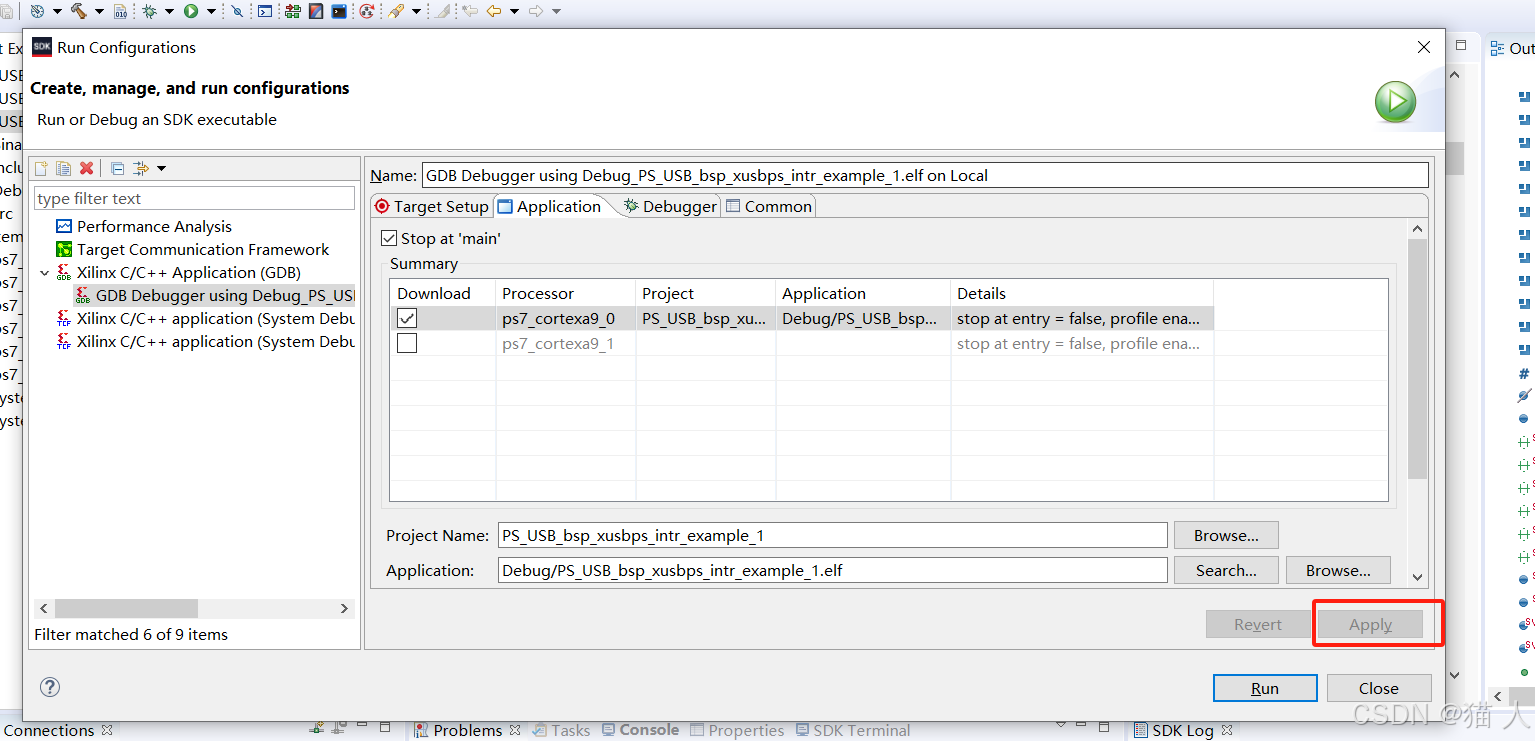Viewport: 1535px width, 741px height.
Task: Open the Debugger tab
Action: 669,206
